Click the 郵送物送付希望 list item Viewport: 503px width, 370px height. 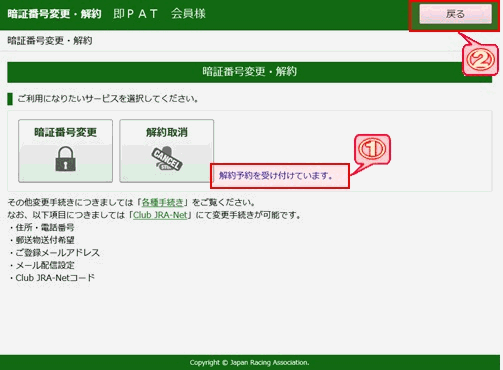(45, 240)
